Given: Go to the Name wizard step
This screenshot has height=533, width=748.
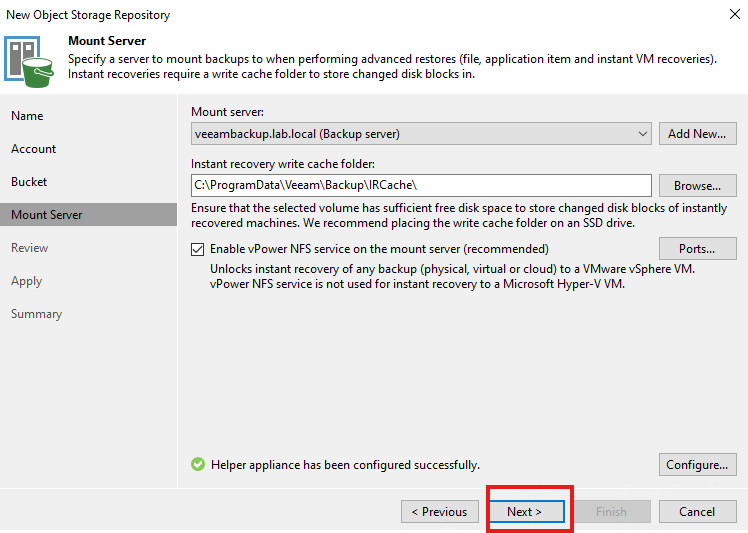Looking at the screenshot, I should pos(27,116).
